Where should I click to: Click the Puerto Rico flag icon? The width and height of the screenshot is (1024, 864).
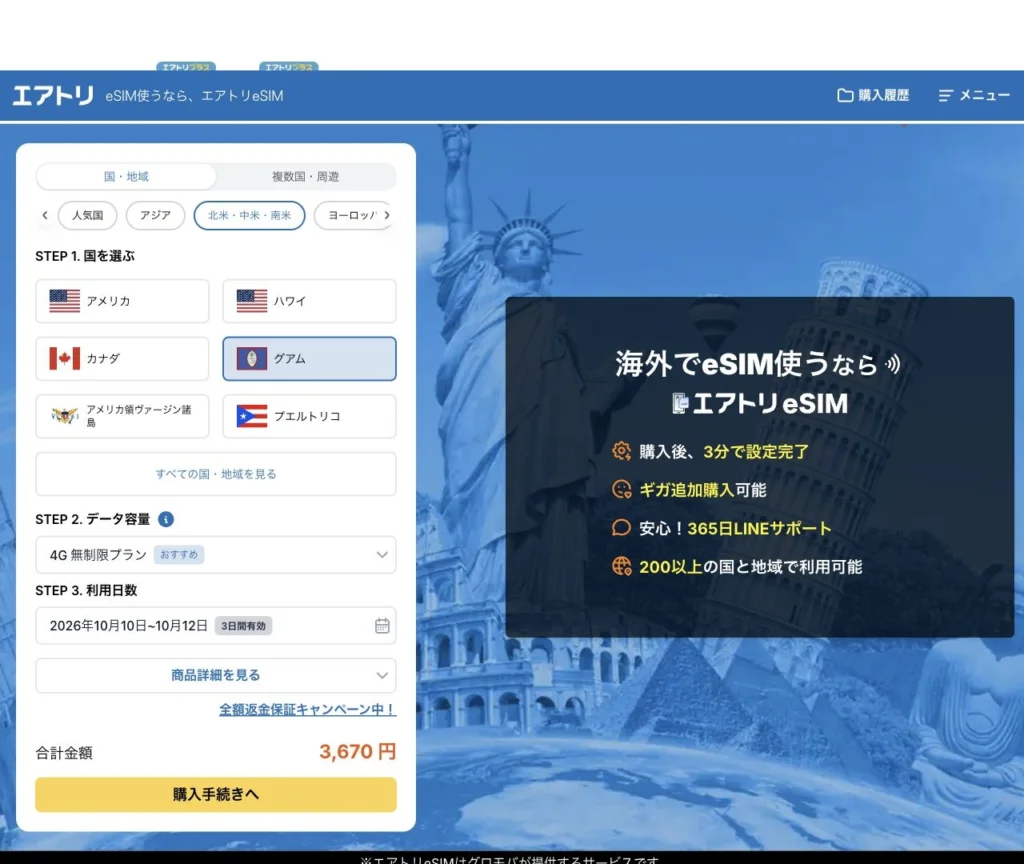point(252,416)
